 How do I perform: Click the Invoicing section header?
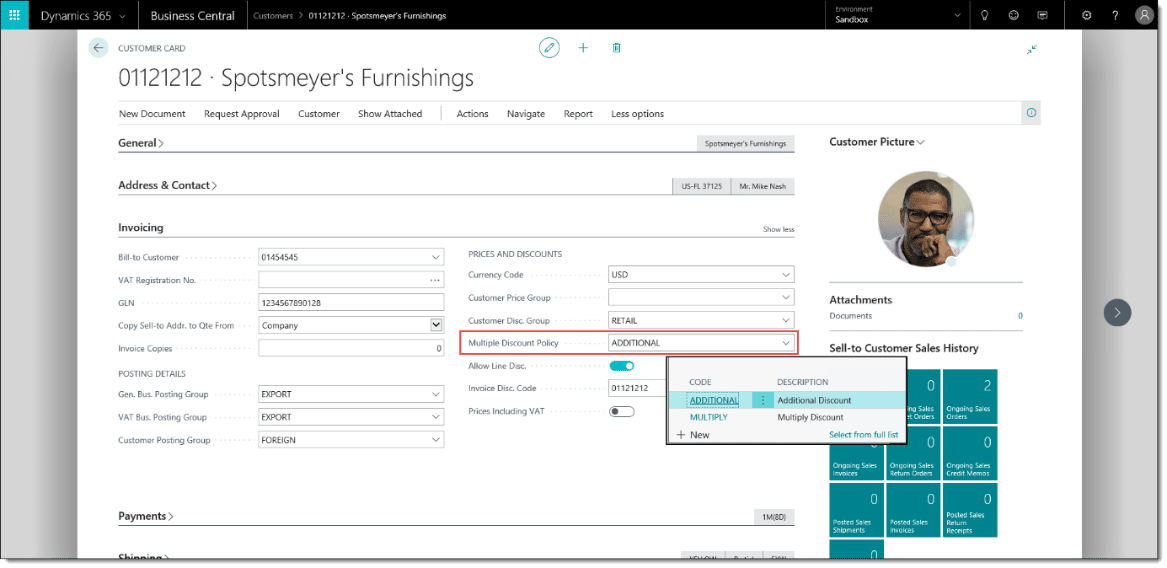point(141,228)
